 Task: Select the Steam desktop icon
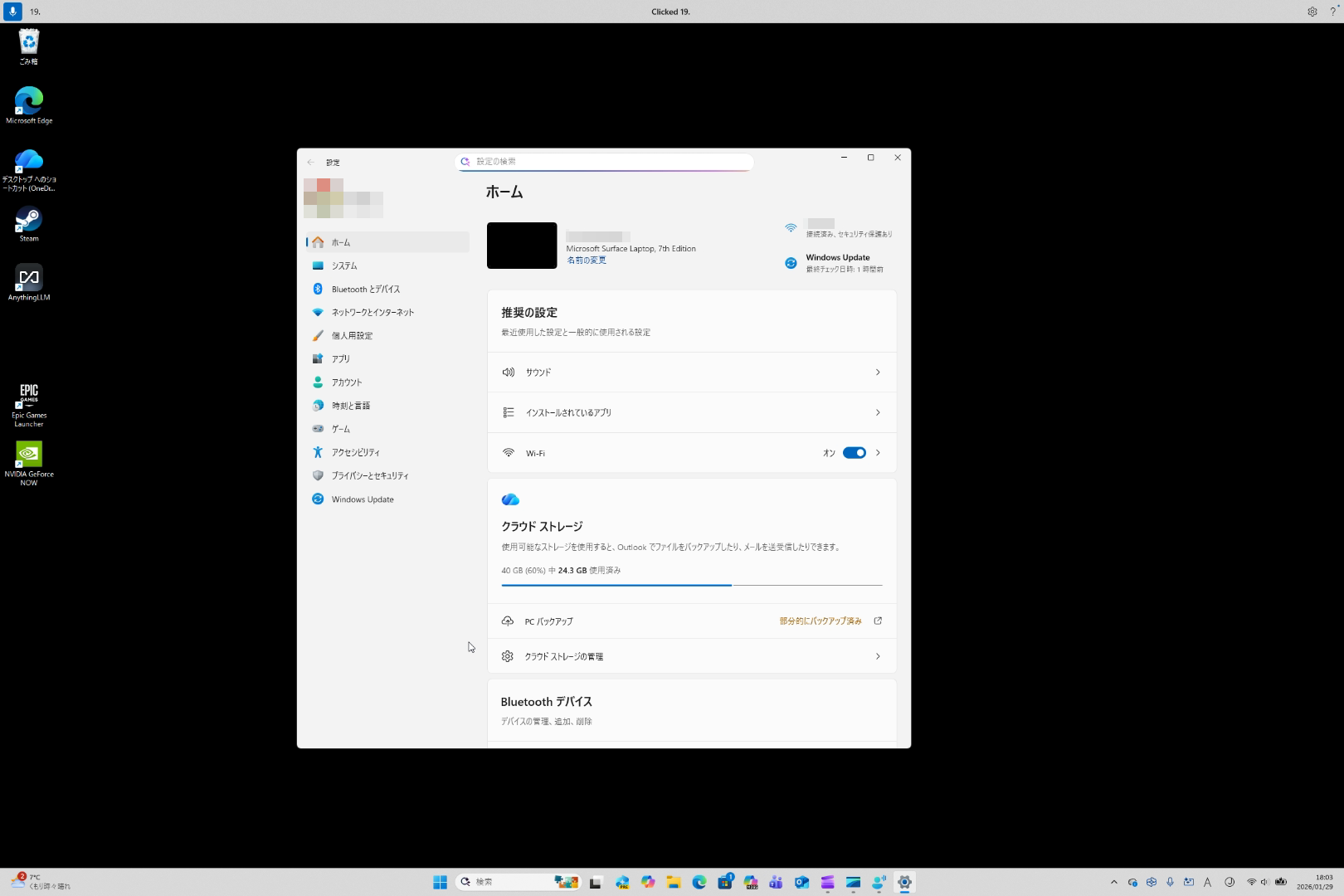tap(29, 224)
